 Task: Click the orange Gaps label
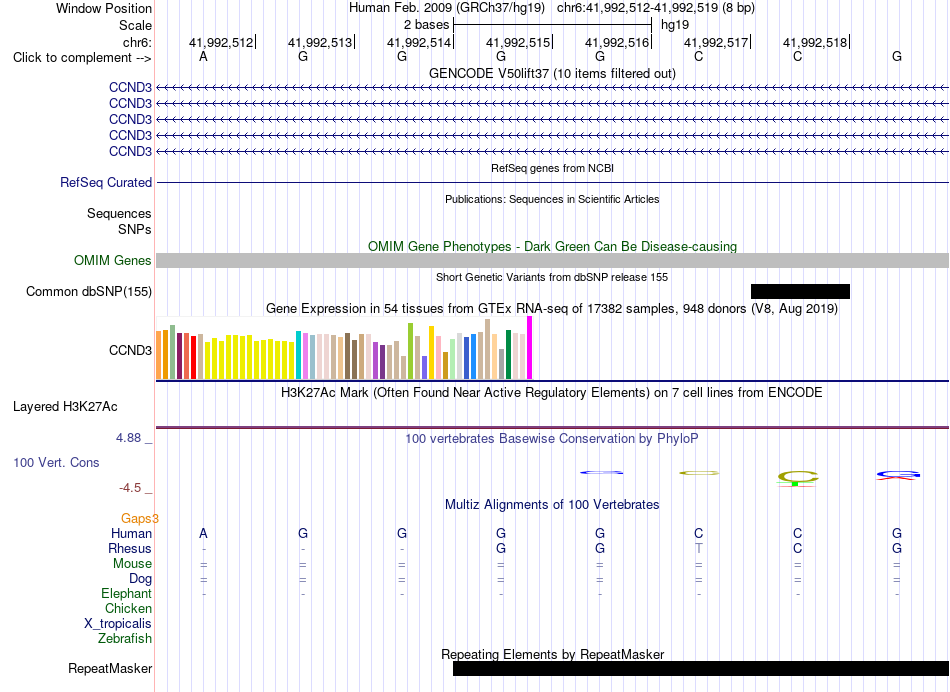(x=139, y=519)
